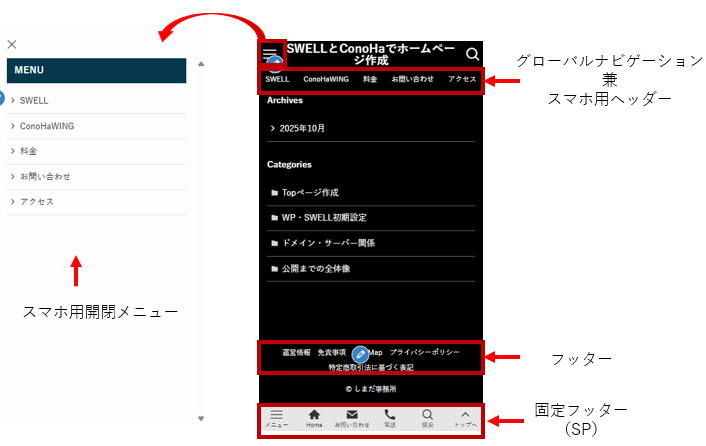
Task: Click the 免責事項 footer link
Action: coord(332,352)
